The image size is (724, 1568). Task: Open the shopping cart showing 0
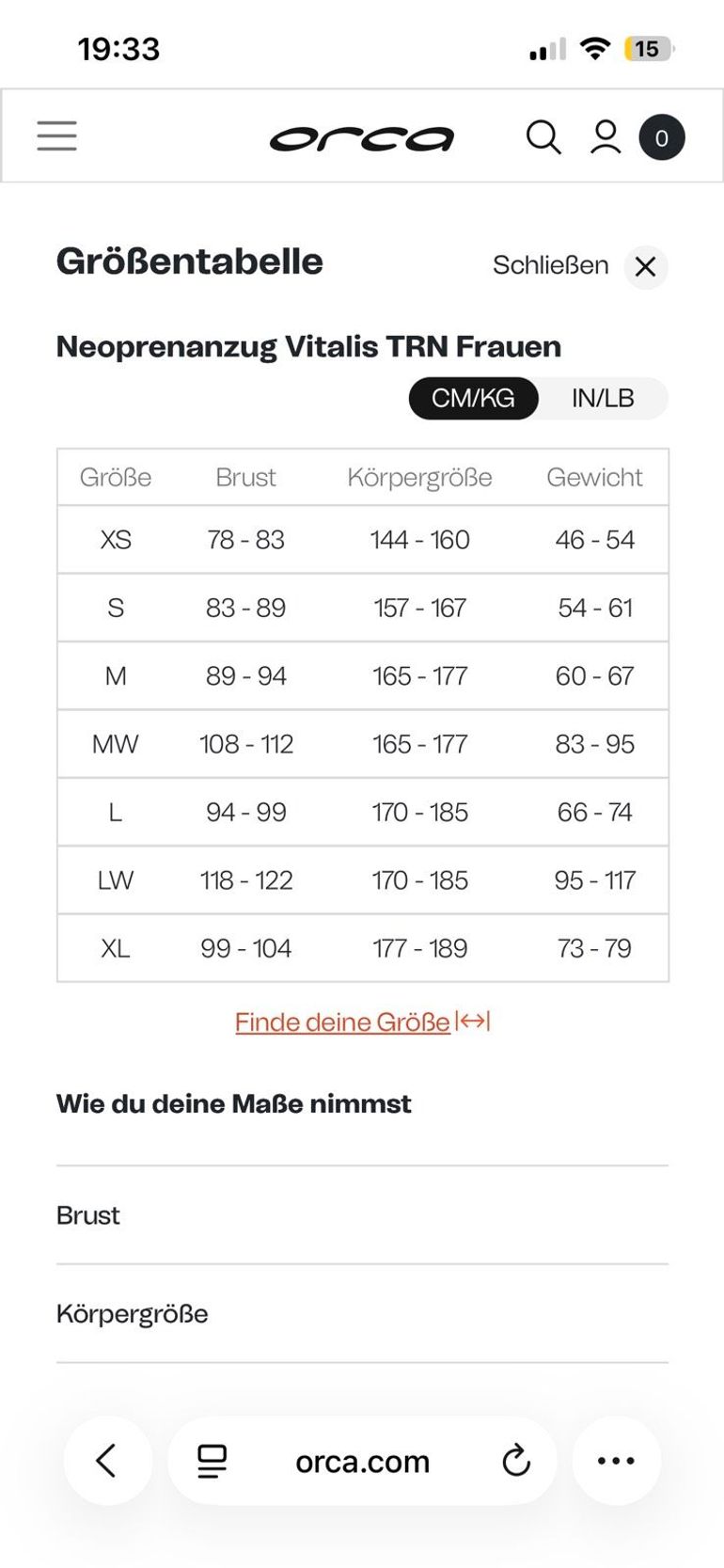662,138
